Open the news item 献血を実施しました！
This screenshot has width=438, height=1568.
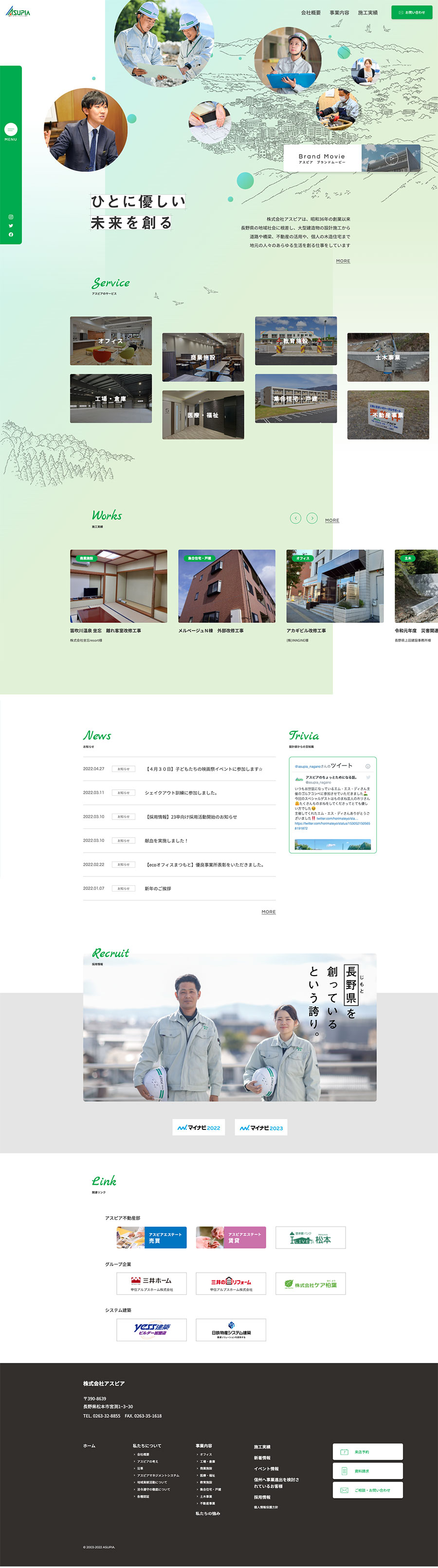coord(179,840)
